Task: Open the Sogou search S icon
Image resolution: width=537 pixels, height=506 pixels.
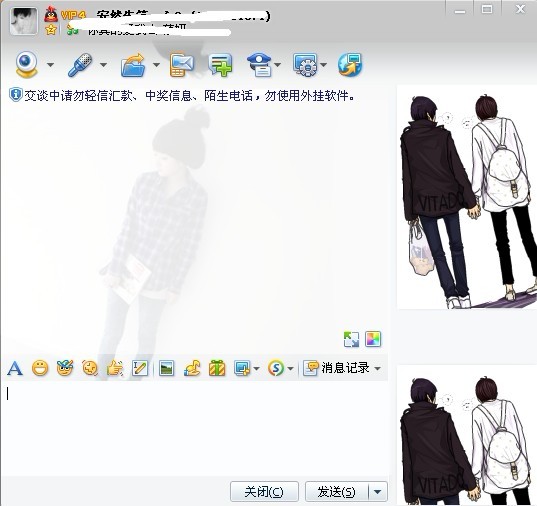Action: coord(276,369)
